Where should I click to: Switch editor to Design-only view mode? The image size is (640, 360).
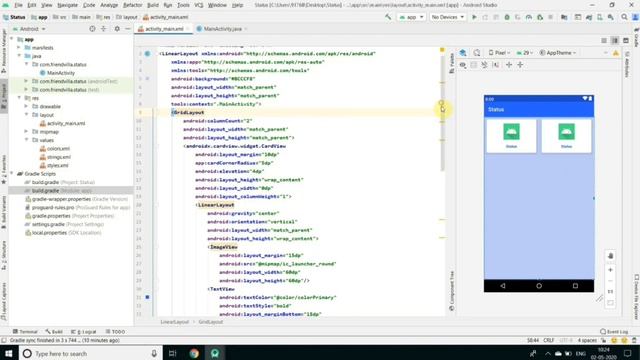tap(626, 40)
